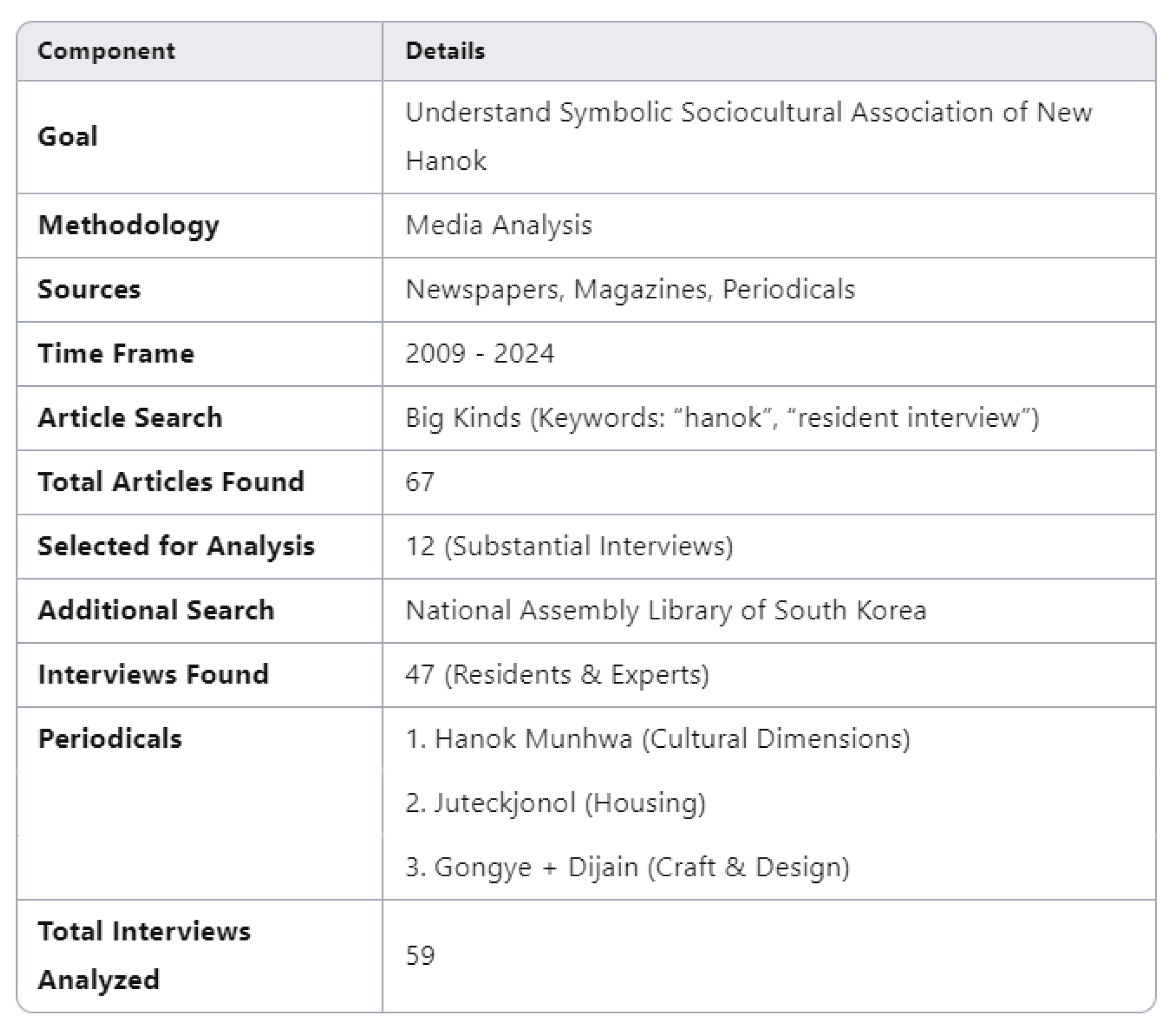Click the Time Frame label
The image size is (1176, 1030).
tap(116, 354)
